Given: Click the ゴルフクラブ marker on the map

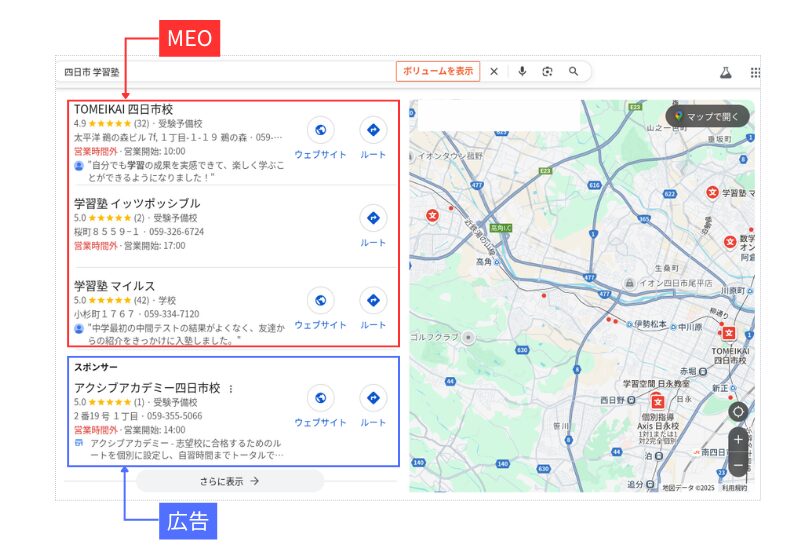Looking at the screenshot, I should (468, 337).
